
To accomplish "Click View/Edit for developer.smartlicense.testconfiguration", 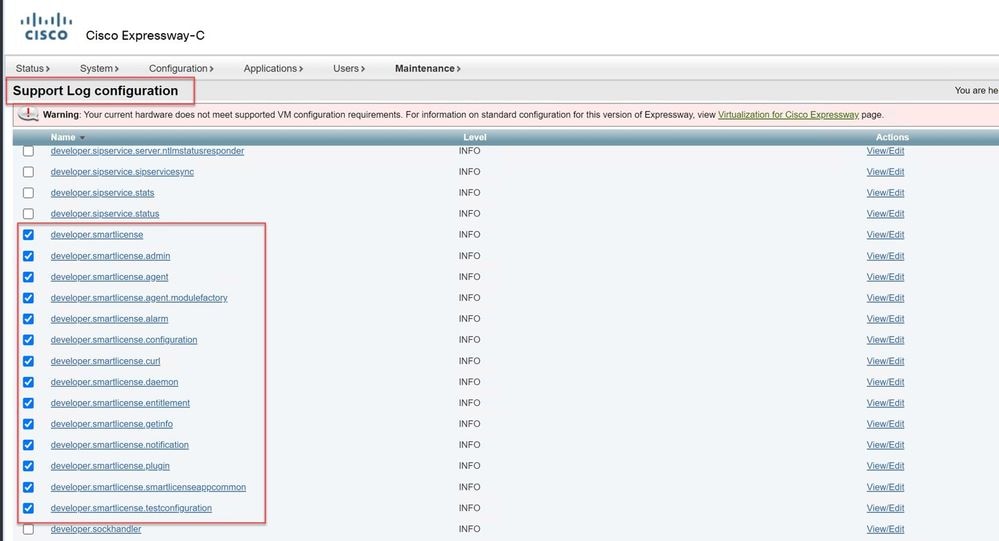I will tap(885, 508).
